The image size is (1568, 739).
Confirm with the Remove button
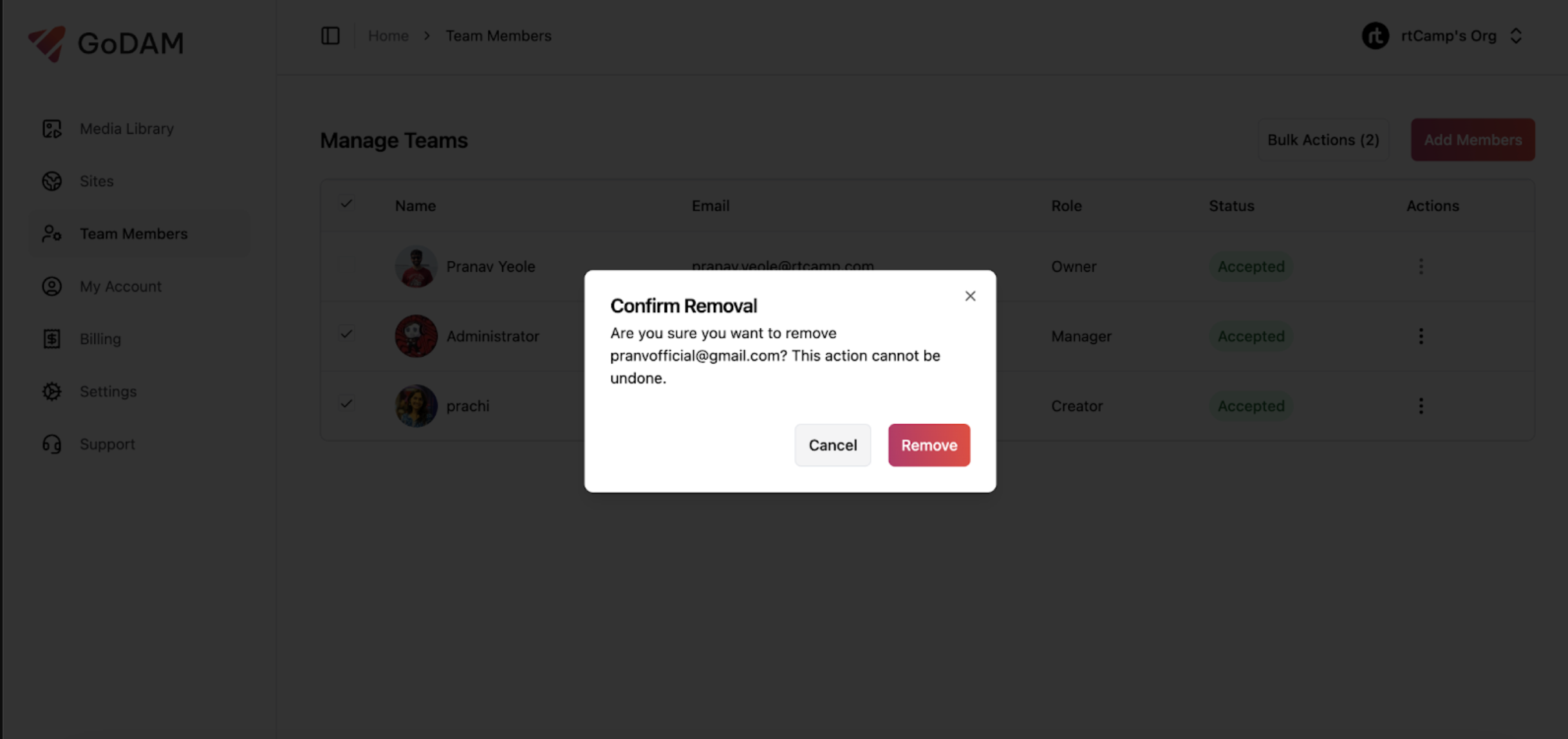pos(929,445)
